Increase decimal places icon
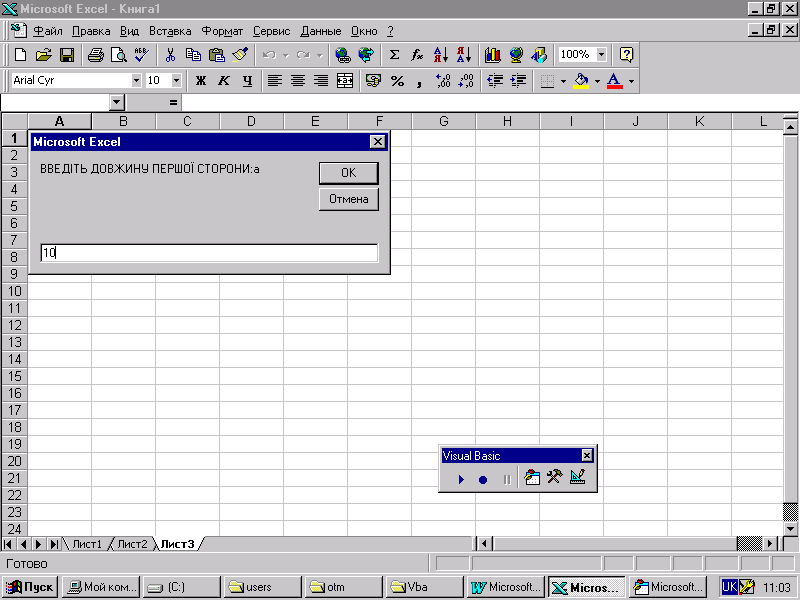Viewport: 800px width, 600px height. coord(443,81)
